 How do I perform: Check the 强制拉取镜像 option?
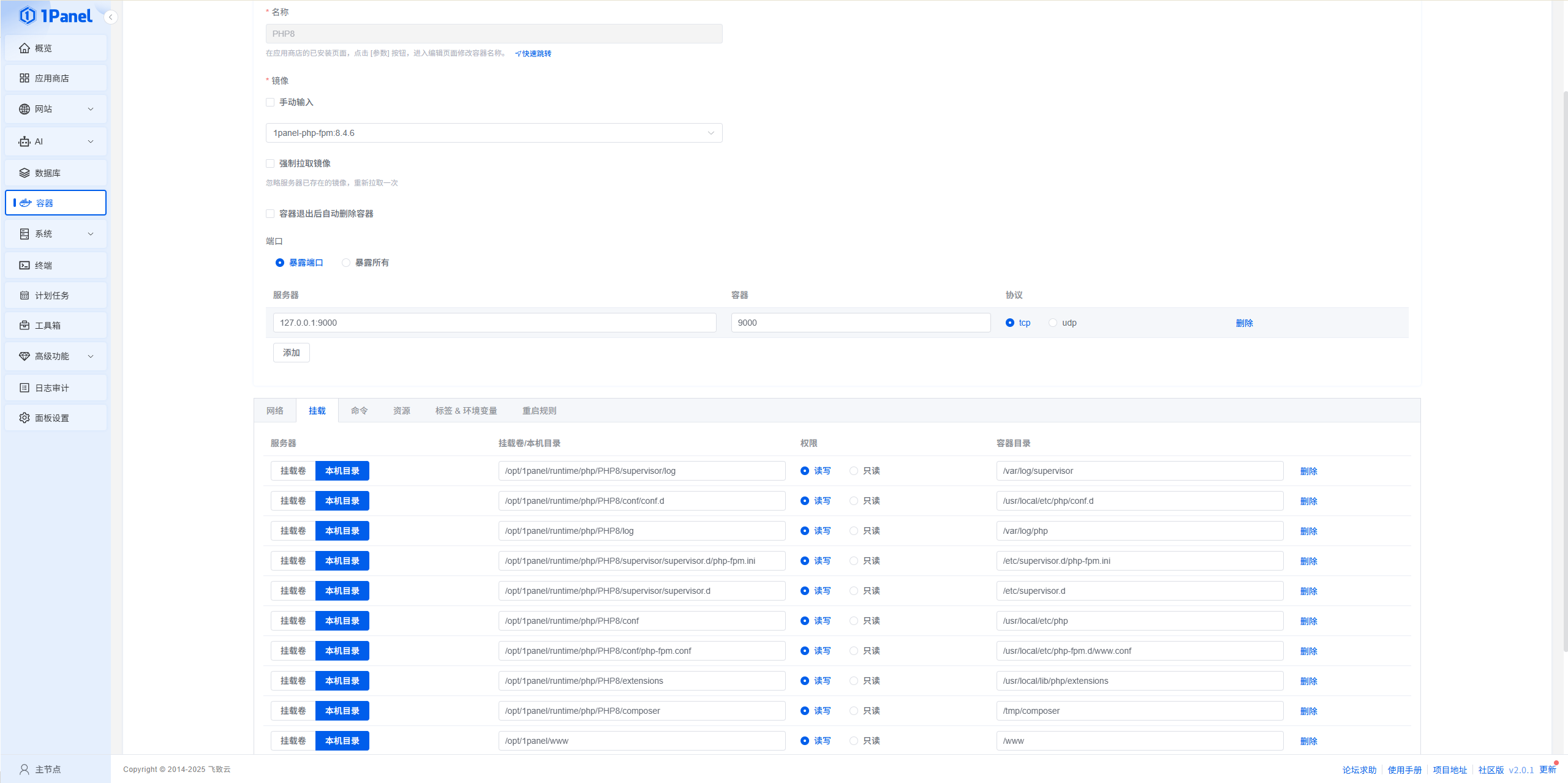pyautogui.click(x=270, y=163)
